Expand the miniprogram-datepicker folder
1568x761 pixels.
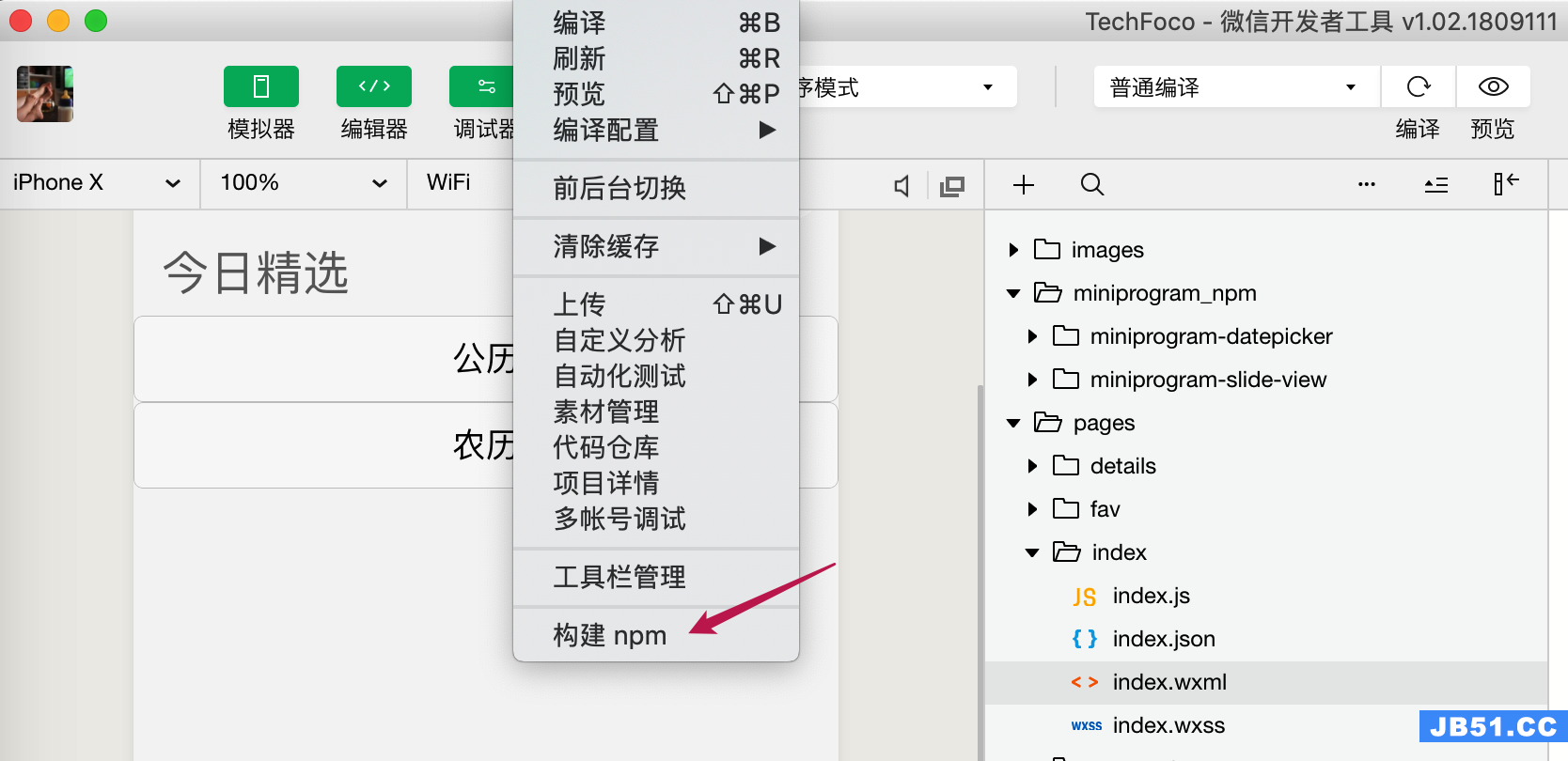tap(1032, 336)
